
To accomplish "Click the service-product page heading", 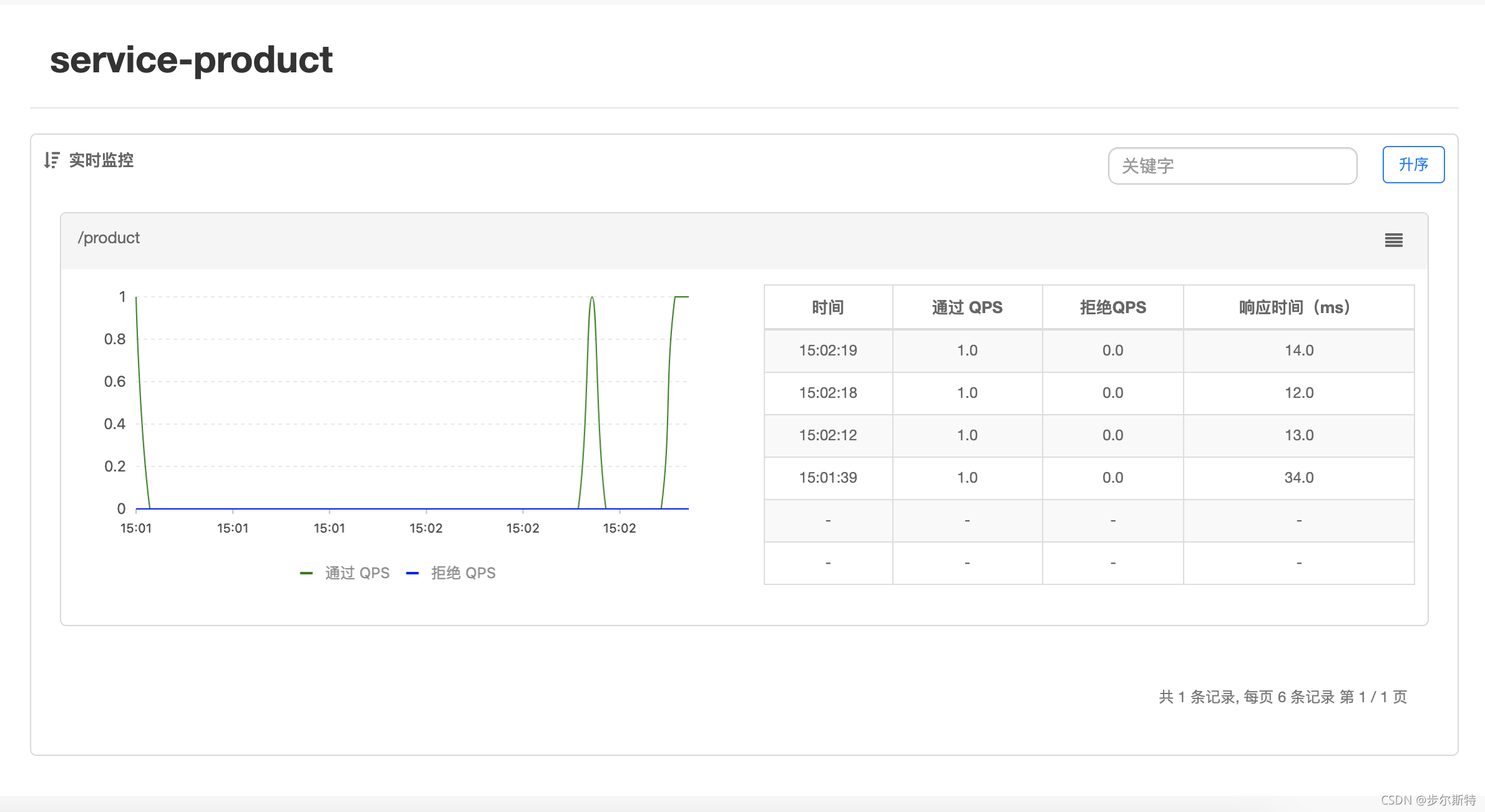I will click(x=191, y=60).
